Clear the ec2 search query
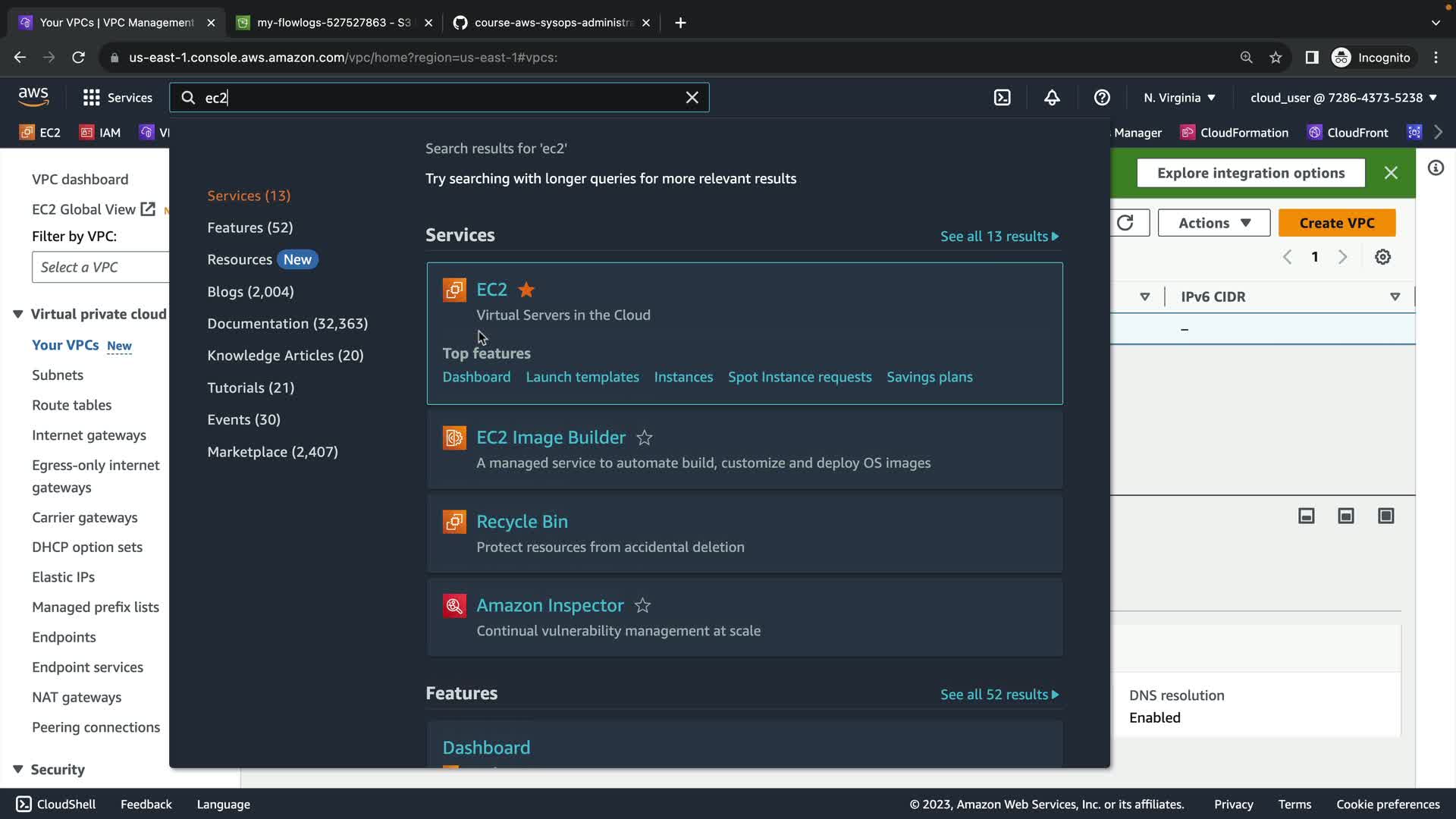The width and height of the screenshot is (1456, 819). click(692, 98)
